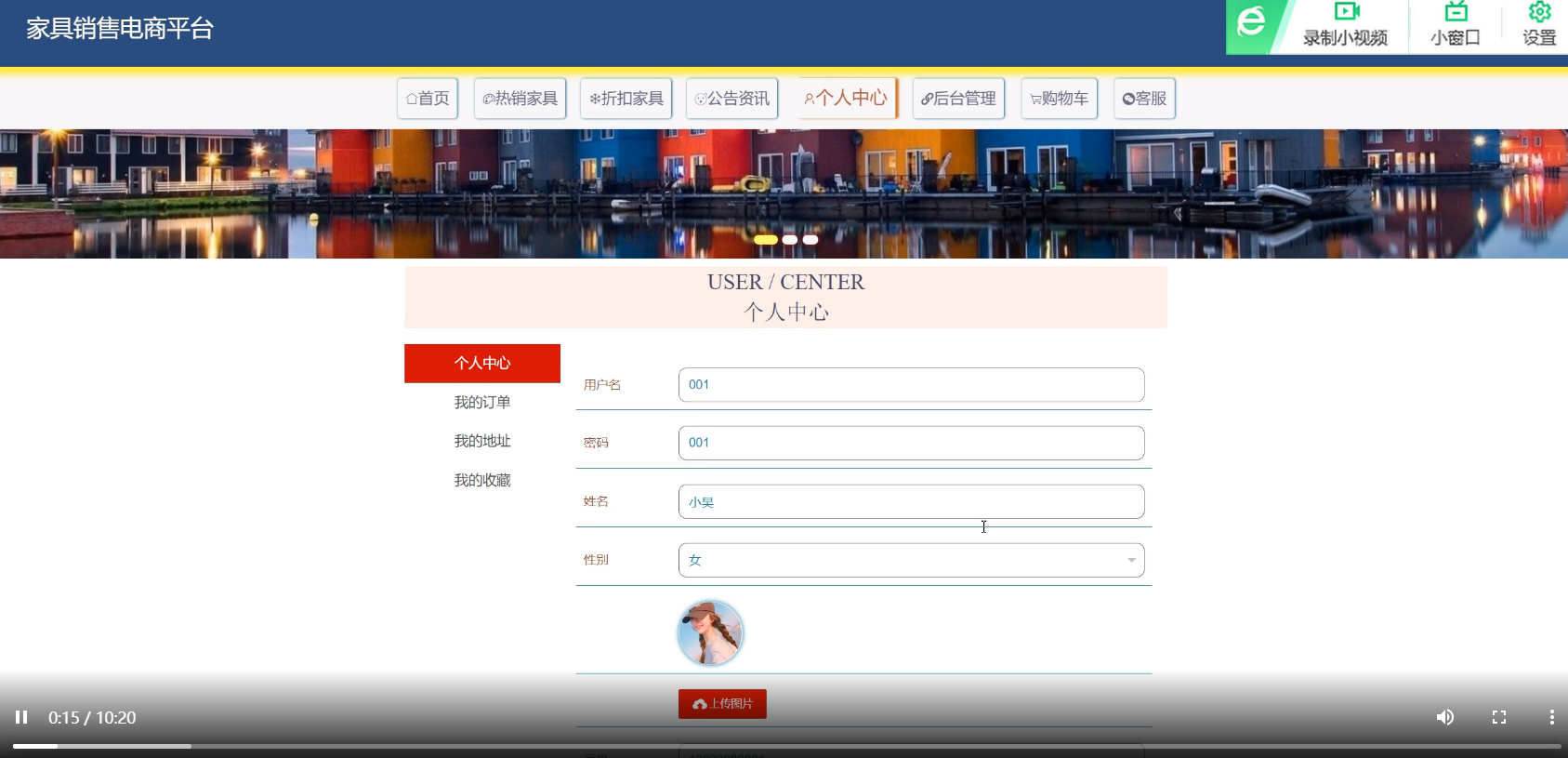Open 我的收藏 in sidebar

tap(482, 481)
